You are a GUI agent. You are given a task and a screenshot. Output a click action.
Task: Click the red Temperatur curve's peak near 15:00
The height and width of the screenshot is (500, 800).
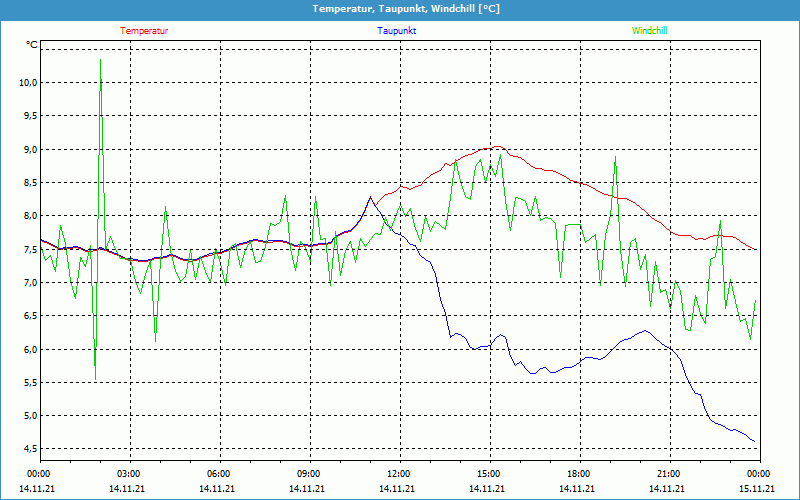(x=493, y=147)
